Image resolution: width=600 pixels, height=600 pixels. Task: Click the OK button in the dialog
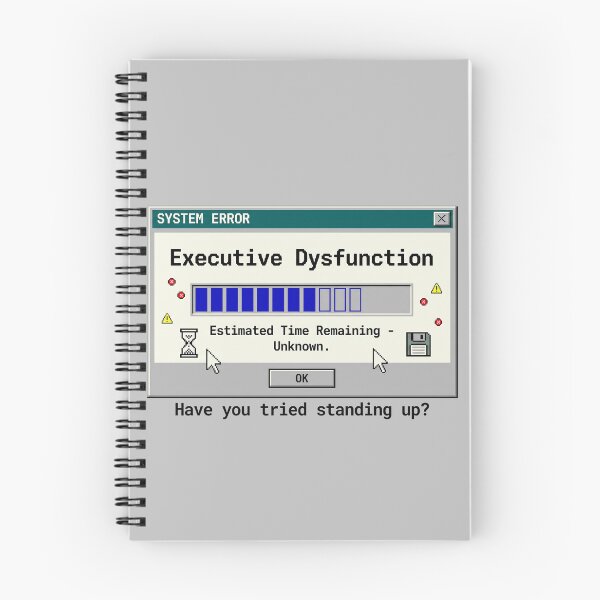(302, 378)
